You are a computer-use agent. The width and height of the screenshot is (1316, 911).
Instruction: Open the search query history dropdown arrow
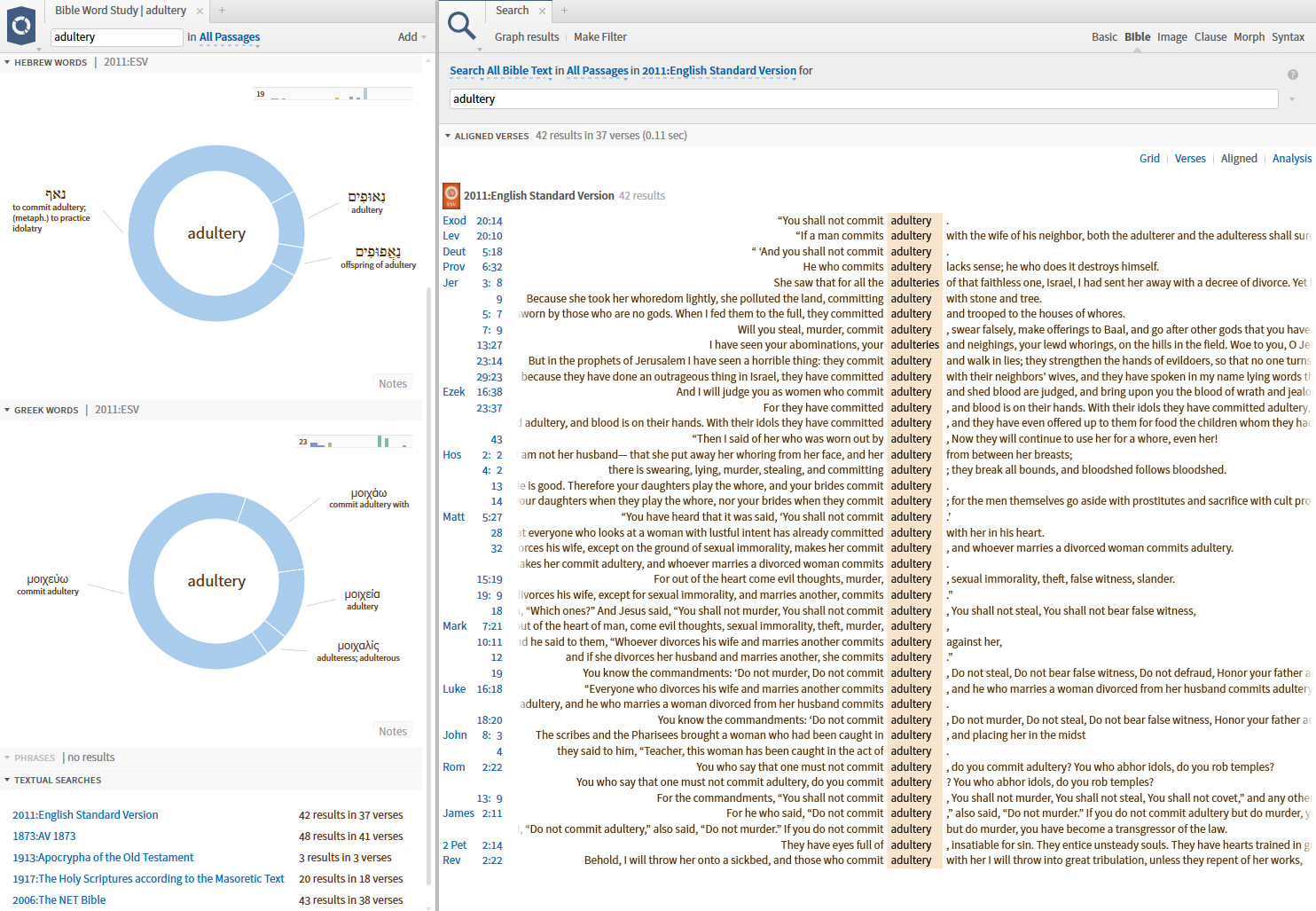(x=1292, y=99)
